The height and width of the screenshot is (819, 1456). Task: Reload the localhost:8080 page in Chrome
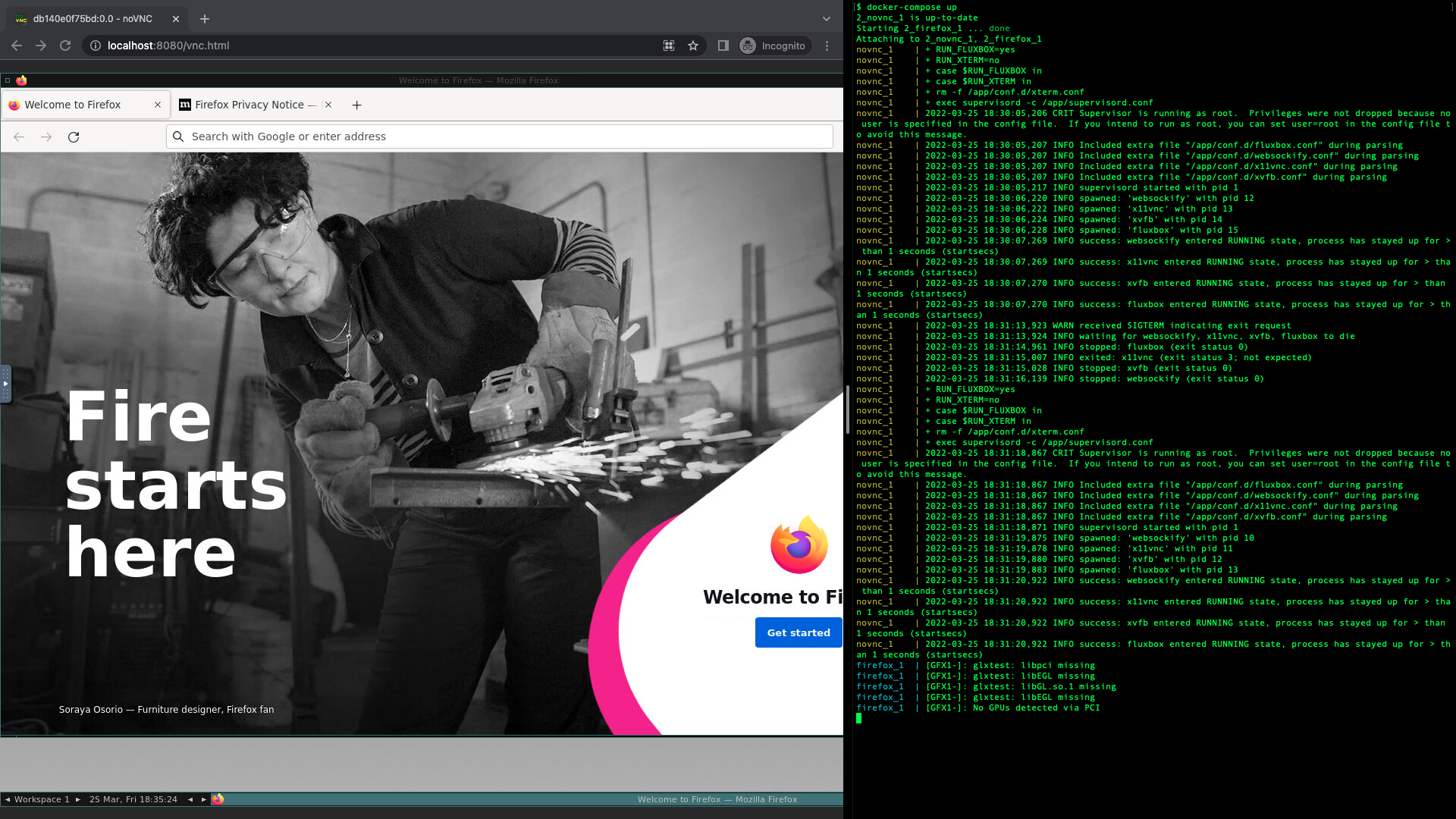click(x=65, y=45)
